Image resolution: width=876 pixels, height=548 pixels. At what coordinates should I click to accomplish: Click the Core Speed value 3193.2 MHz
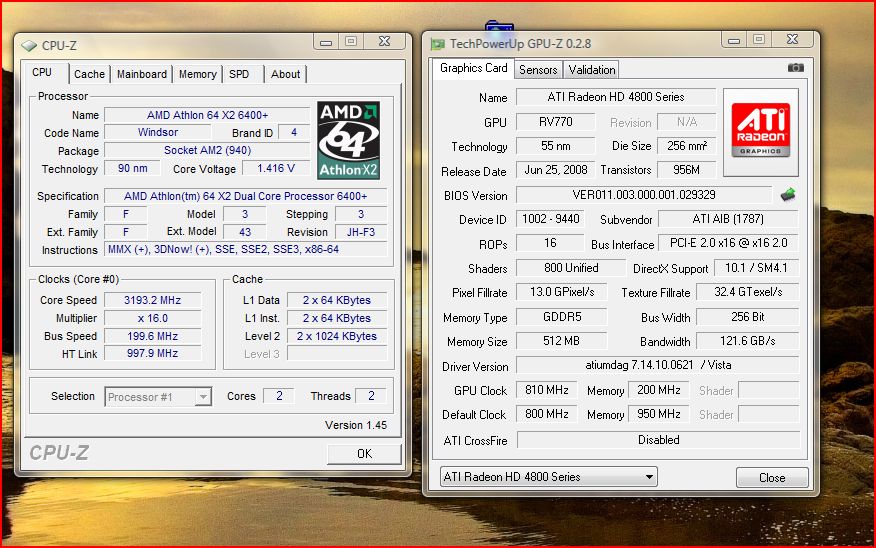pyautogui.click(x=152, y=300)
